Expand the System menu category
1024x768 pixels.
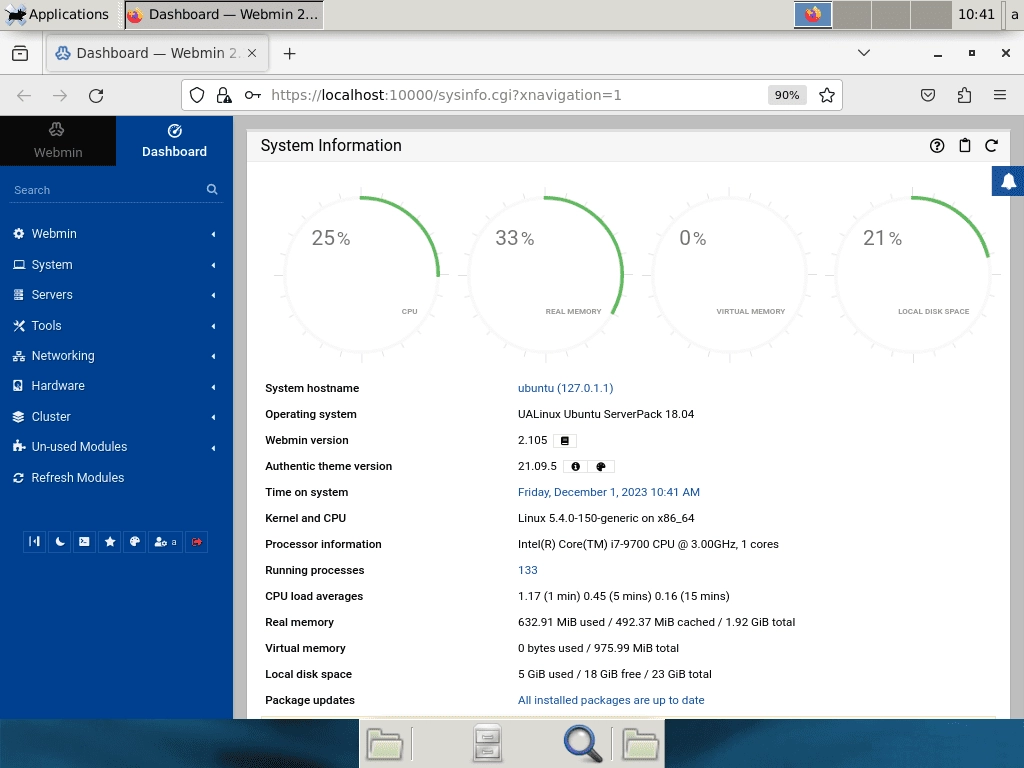coord(116,264)
